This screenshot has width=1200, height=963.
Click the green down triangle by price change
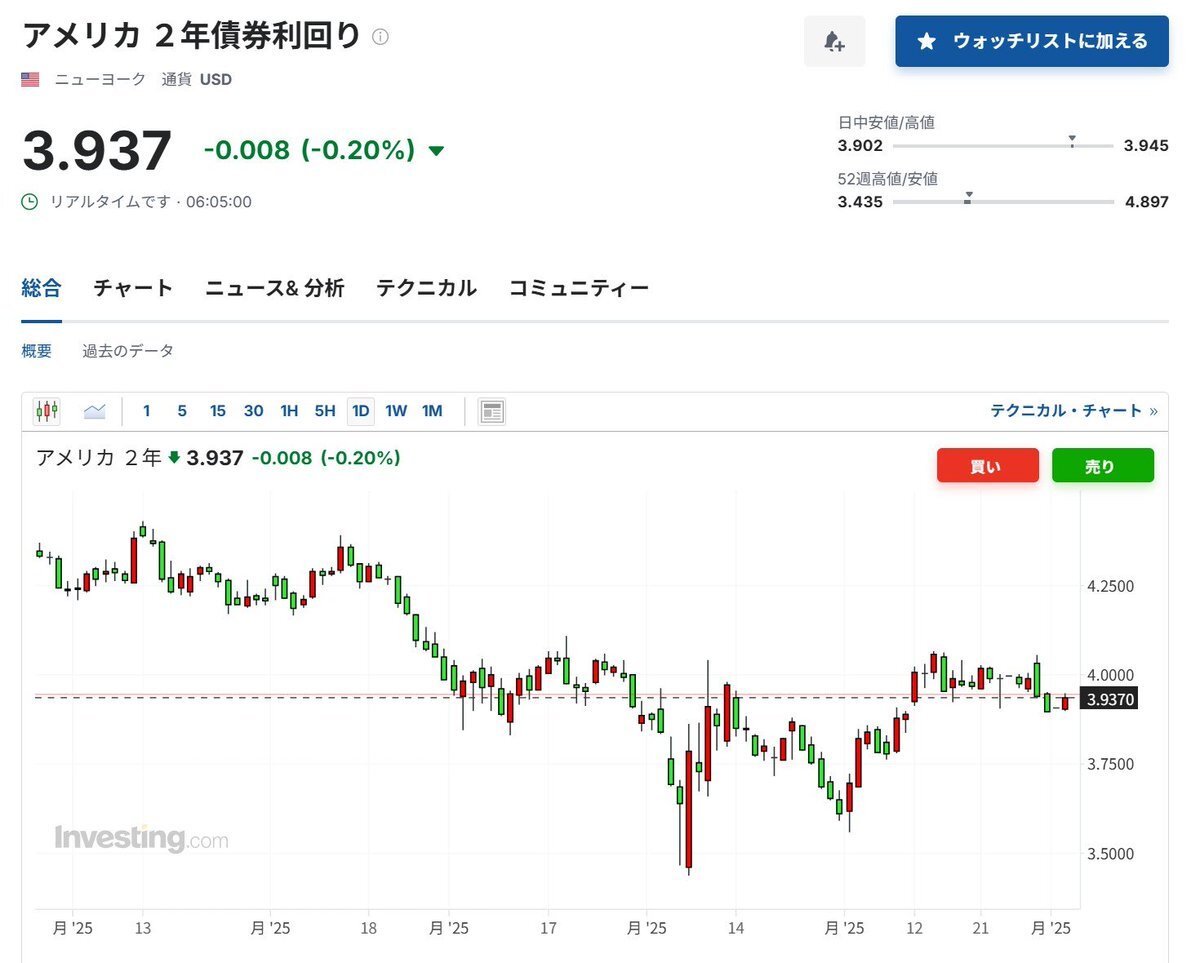436,151
